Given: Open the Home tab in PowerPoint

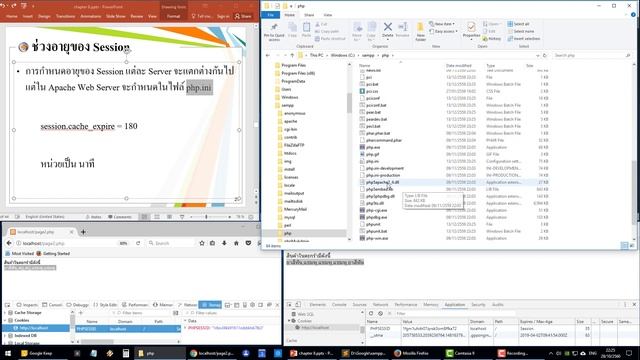Looking at the screenshot, I should pos(12,16).
